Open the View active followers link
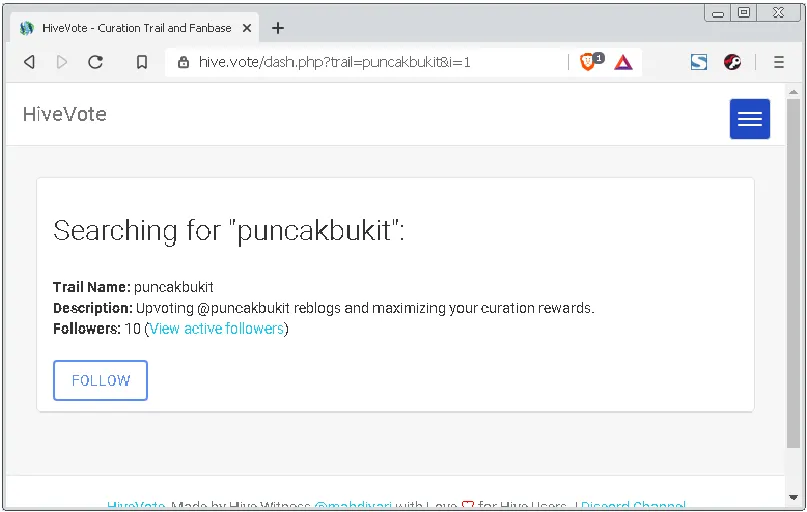 pyautogui.click(x=217, y=328)
